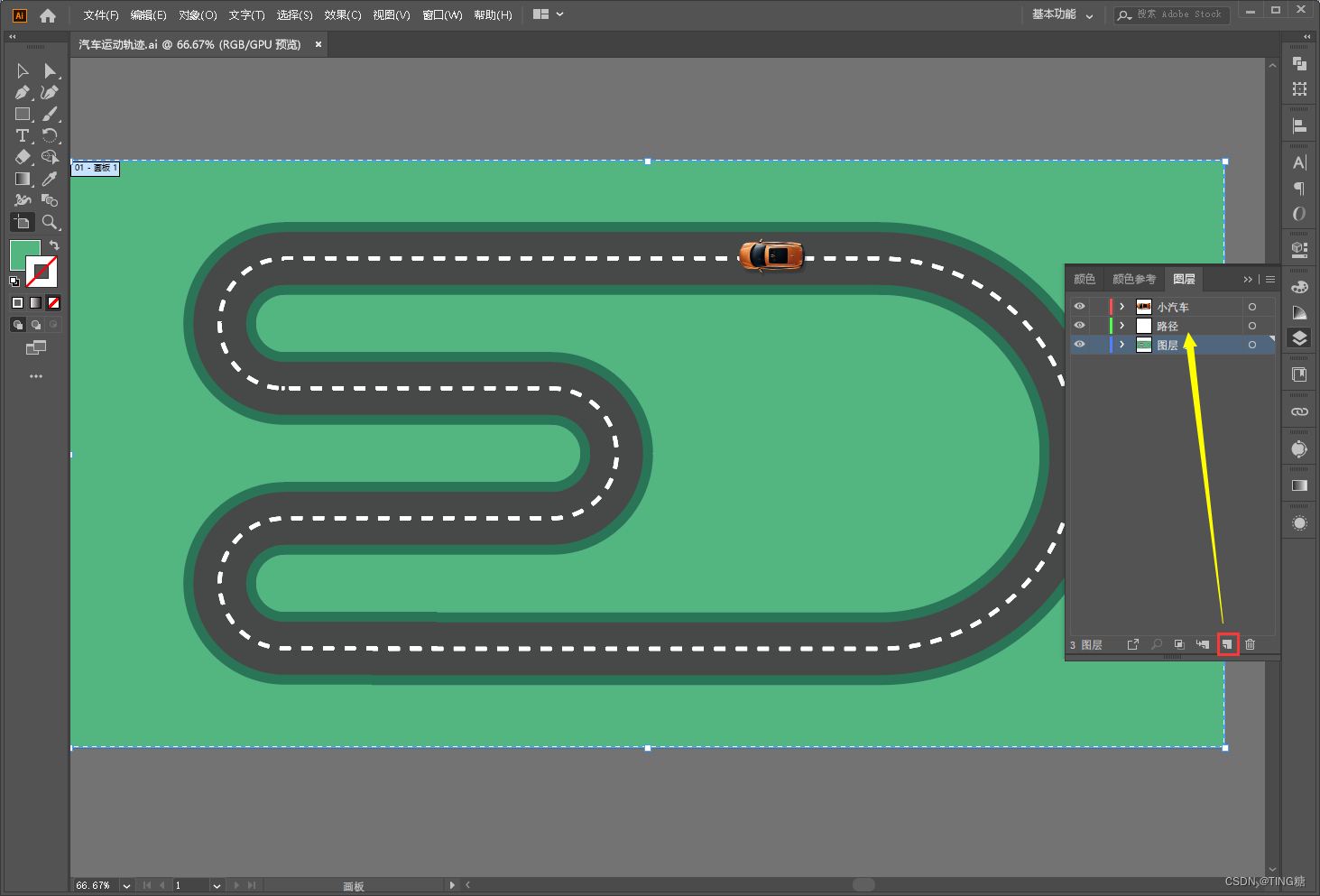Select the Pen tool

click(23, 92)
